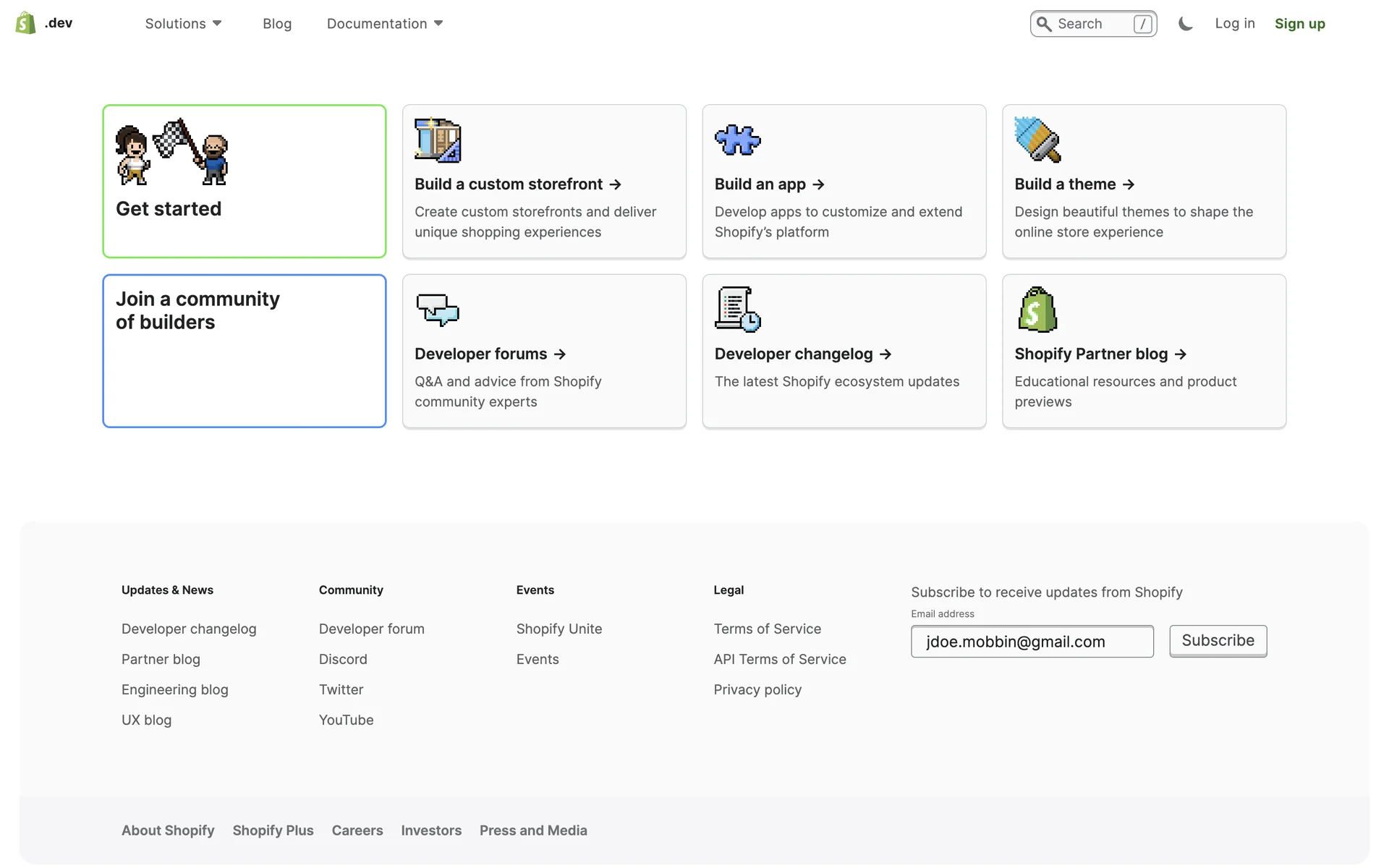Click the paintbrush theme icon
The width and height of the screenshot is (1389, 868).
pos(1037,140)
